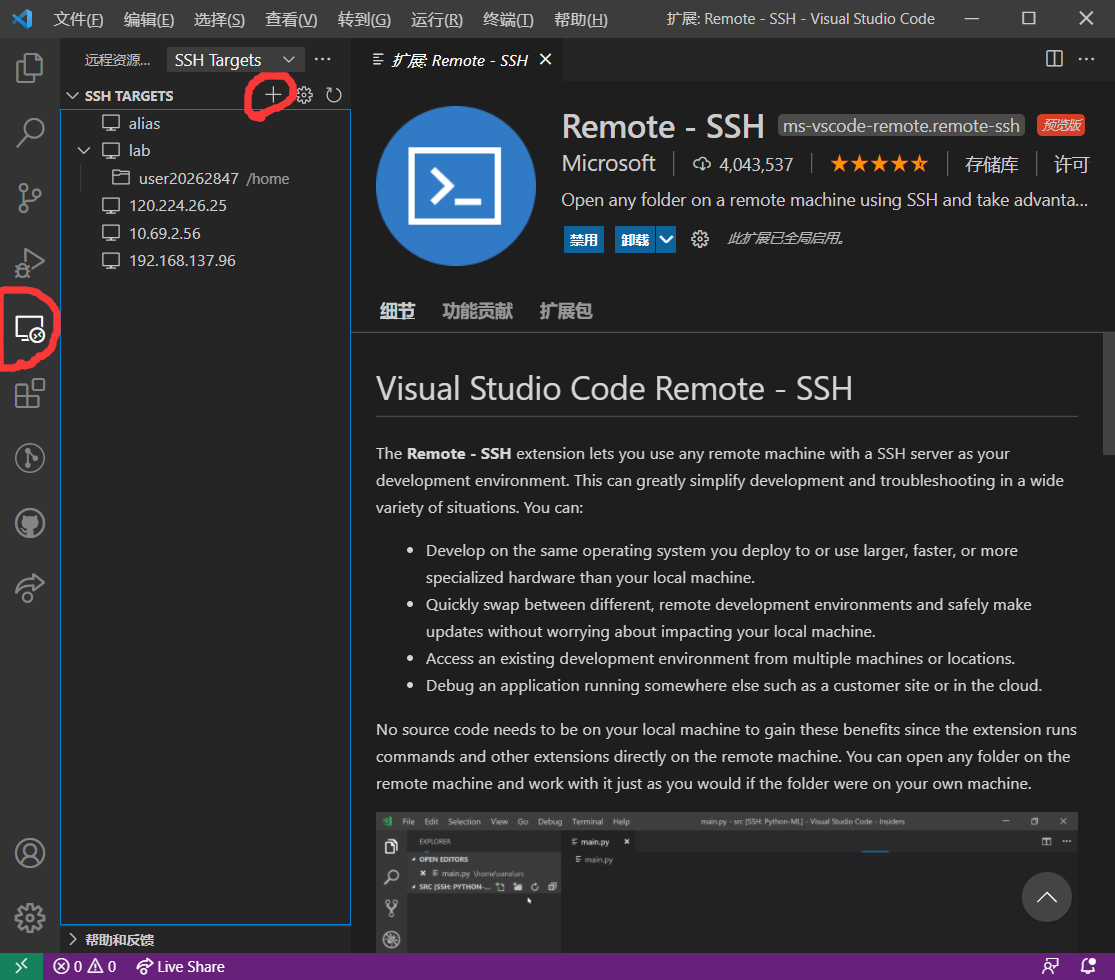This screenshot has height=980, width=1115.
Task: Expand the 帮助和反馈 section
Action: pyautogui.click(x=72, y=939)
